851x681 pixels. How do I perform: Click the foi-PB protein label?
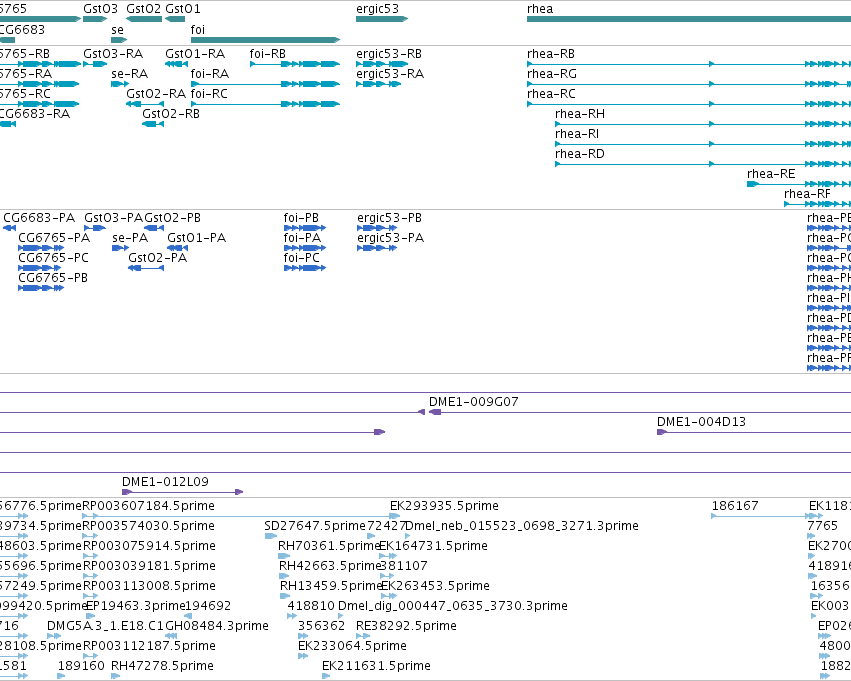(301, 218)
